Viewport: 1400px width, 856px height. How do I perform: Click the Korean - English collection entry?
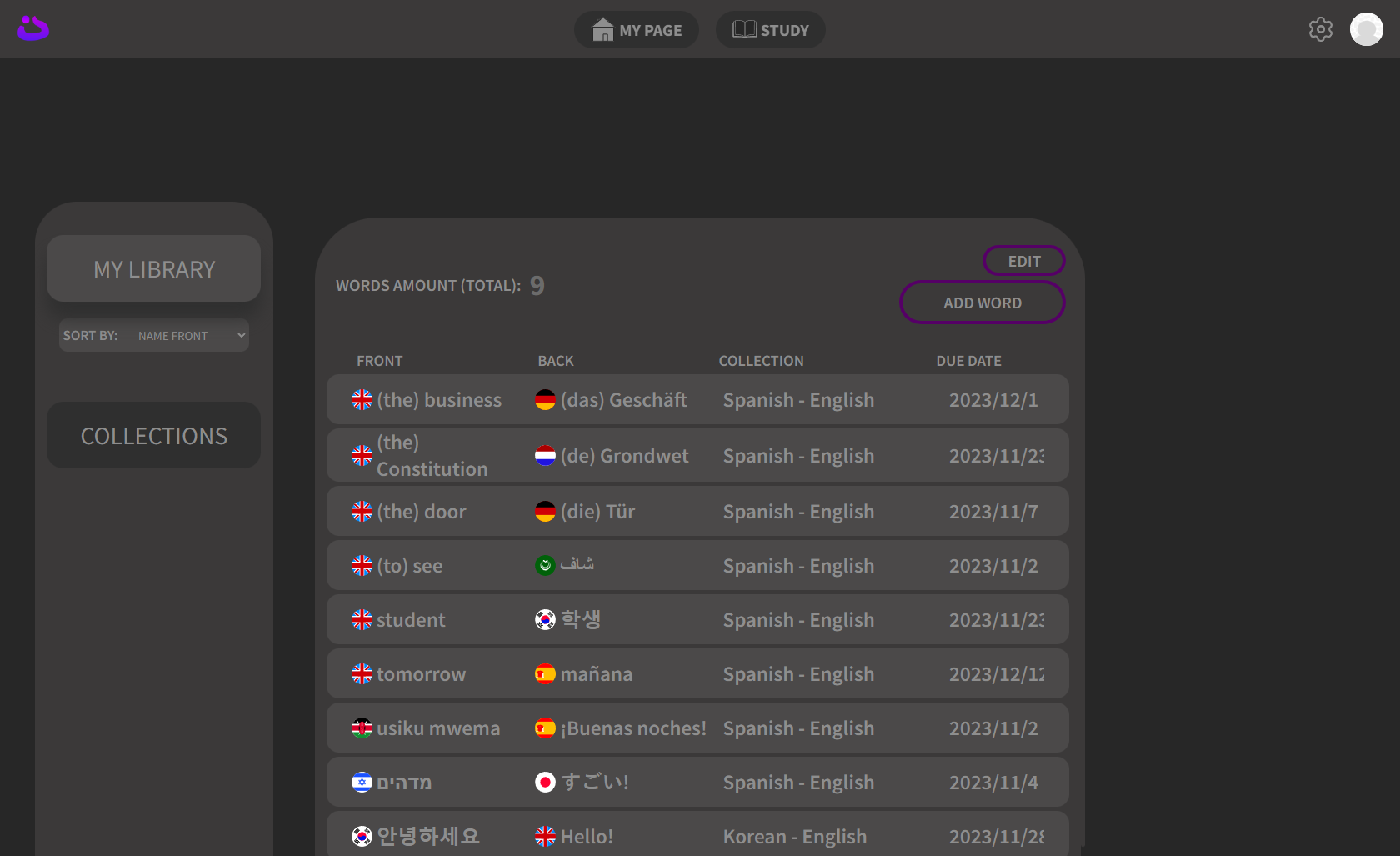click(794, 837)
